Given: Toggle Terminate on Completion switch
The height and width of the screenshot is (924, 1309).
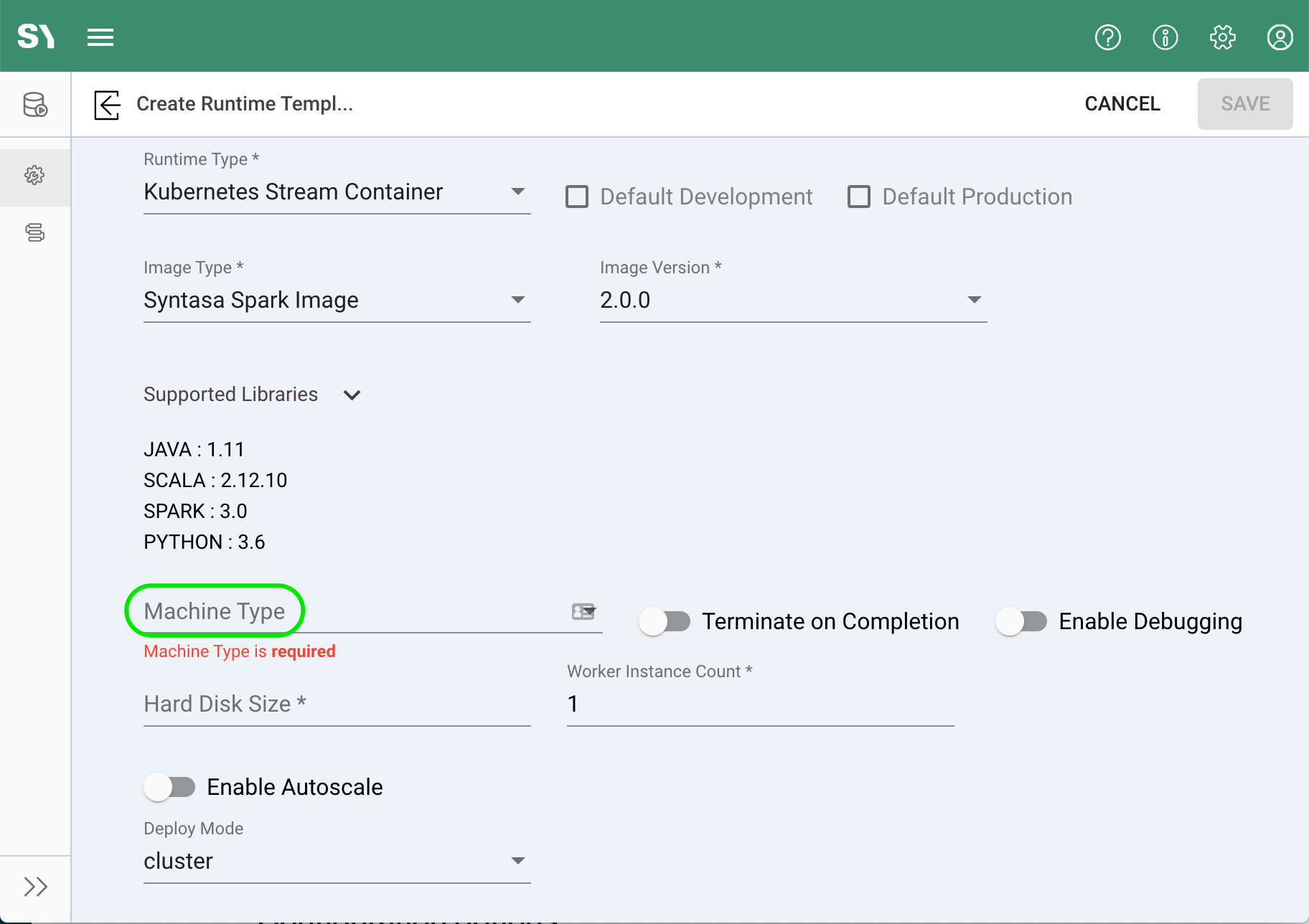Looking at the screenshot, I should click(665, 621).
